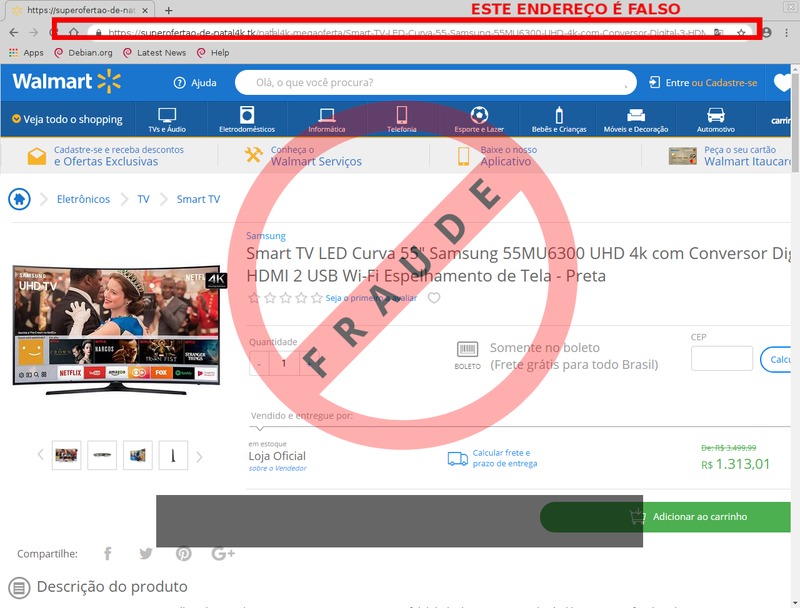Close the superofertao browser tab
The height and width of the screenshot is (608, 800).
click(x=145, y=10)
